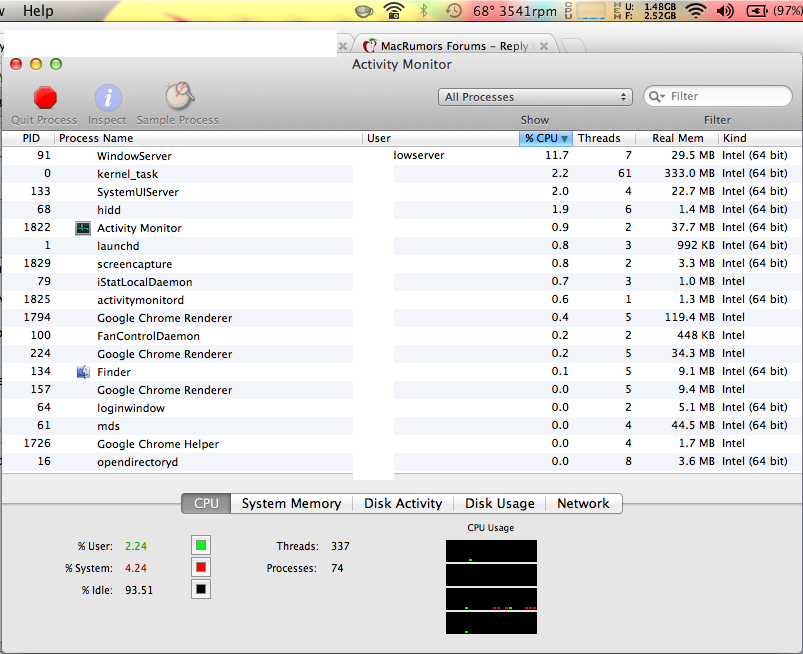Switch to Disk Usage tab
Image resolution: width=803 pixels, height=654 pixels.
coord(499,503)
